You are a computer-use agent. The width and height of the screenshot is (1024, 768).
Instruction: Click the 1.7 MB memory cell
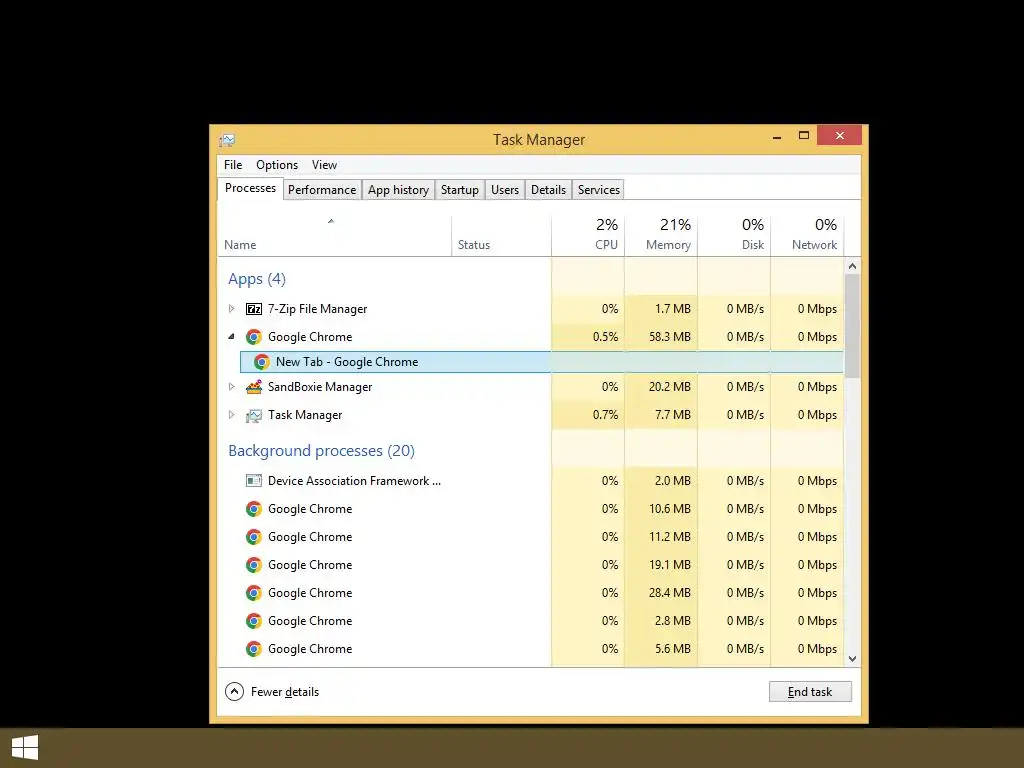661,309
